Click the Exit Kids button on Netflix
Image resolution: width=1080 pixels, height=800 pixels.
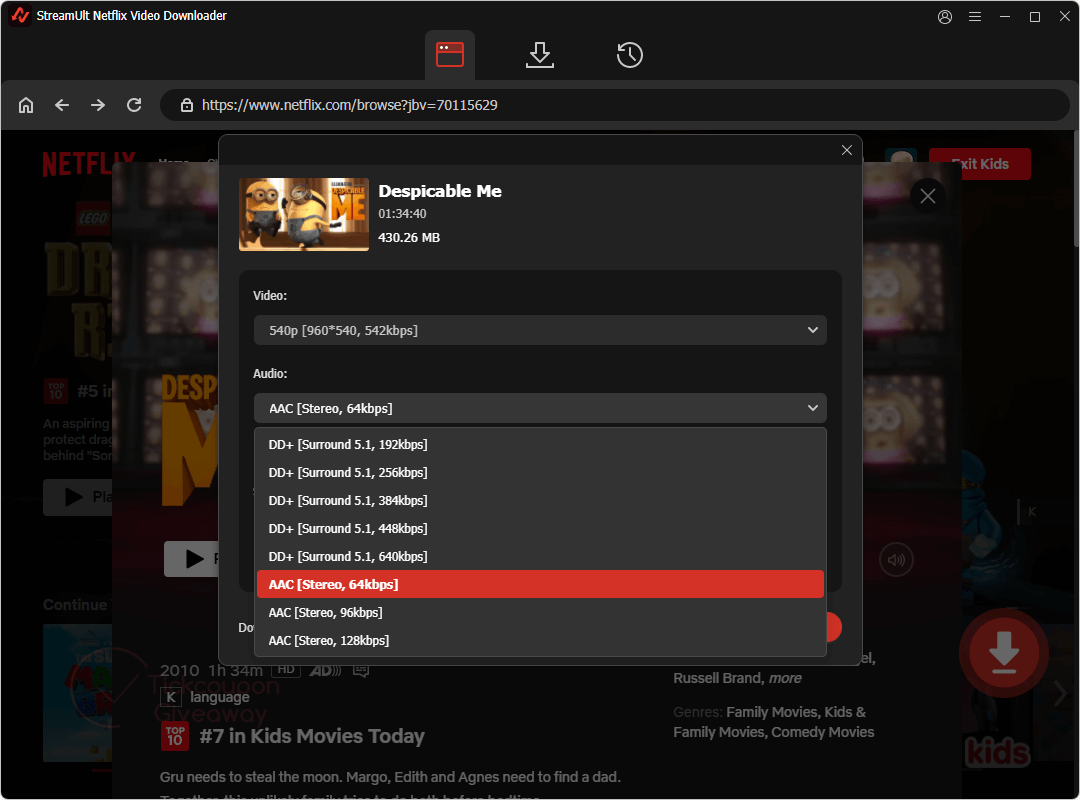pos(979,164)
